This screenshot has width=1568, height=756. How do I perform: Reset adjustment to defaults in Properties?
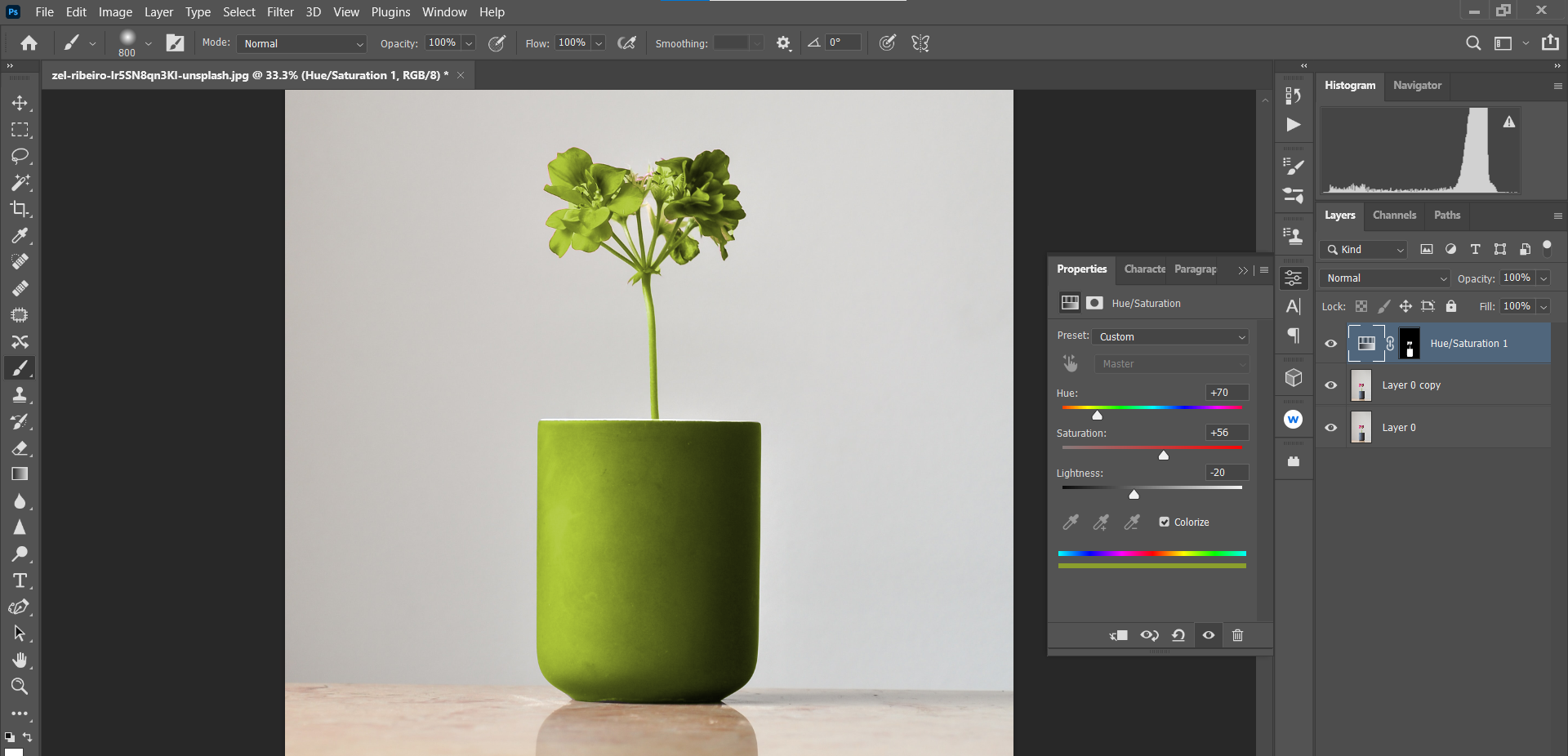(1178, 635)
